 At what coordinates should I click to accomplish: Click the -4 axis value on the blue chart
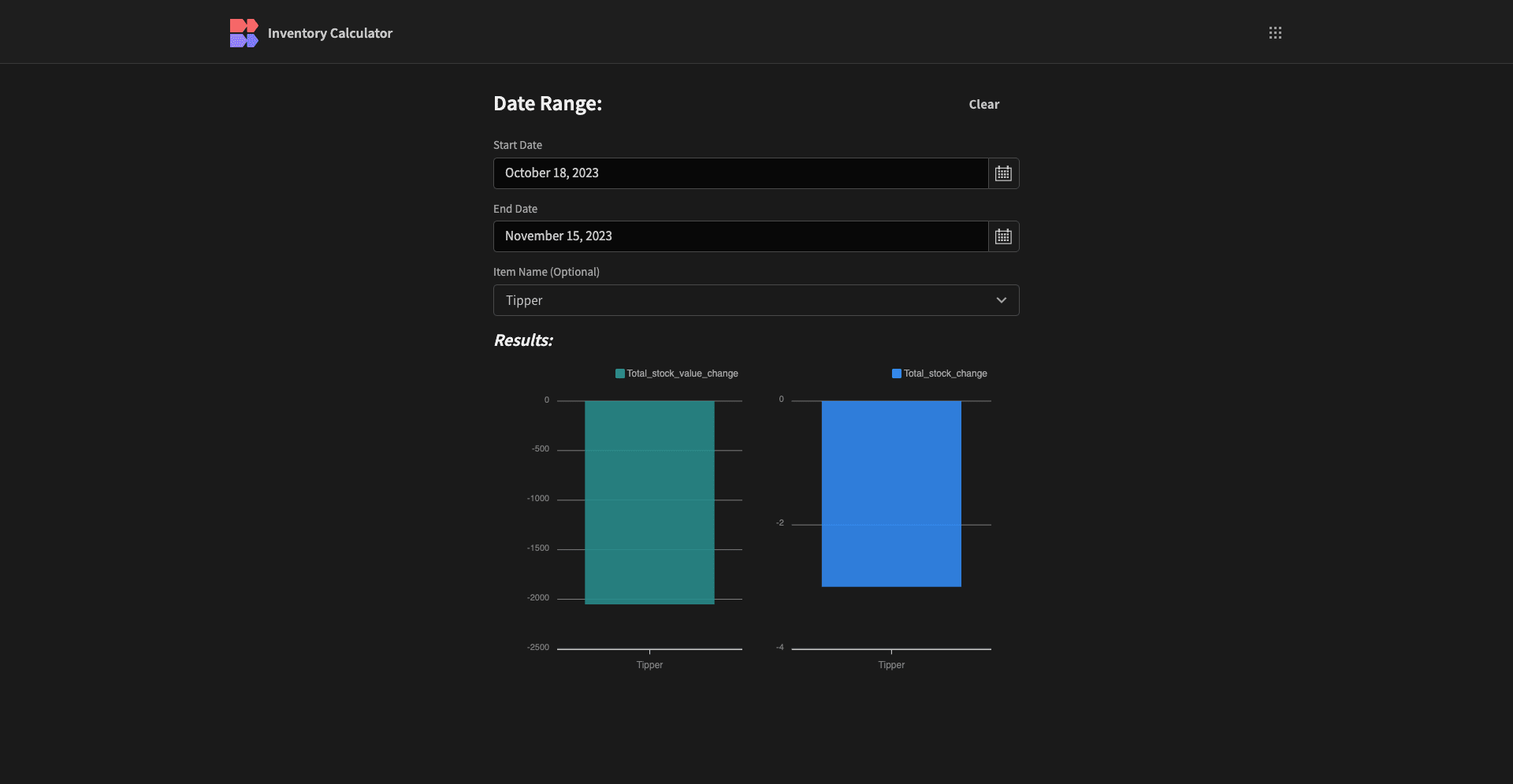tap(780, 648)
